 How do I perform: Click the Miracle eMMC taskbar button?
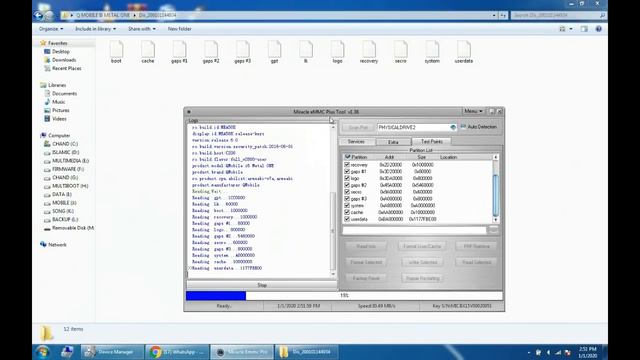pyautogui.click(x=242, y=352)
